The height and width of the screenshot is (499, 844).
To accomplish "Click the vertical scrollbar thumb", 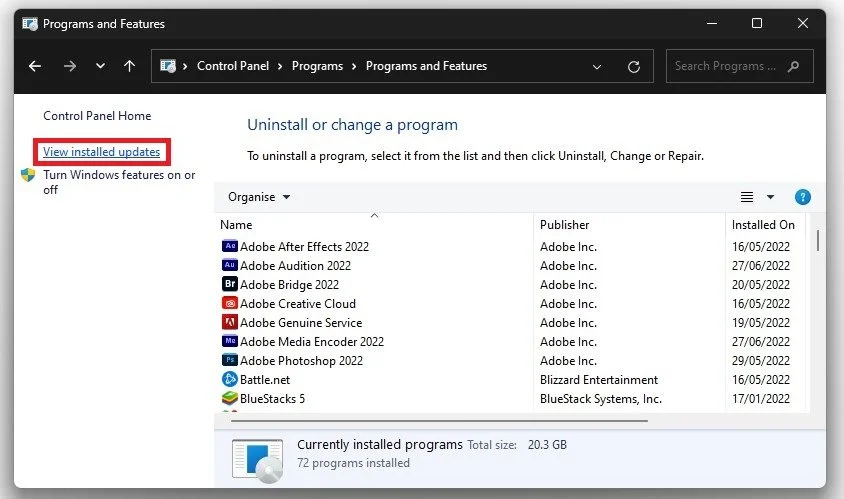I will pyautogui.click(x=818, y=240).
